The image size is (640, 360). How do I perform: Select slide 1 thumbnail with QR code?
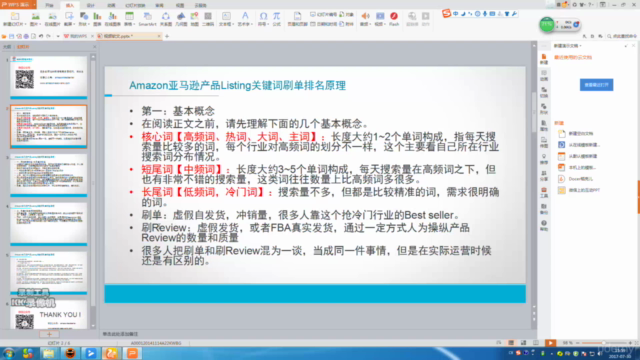(x=49, y=77)
